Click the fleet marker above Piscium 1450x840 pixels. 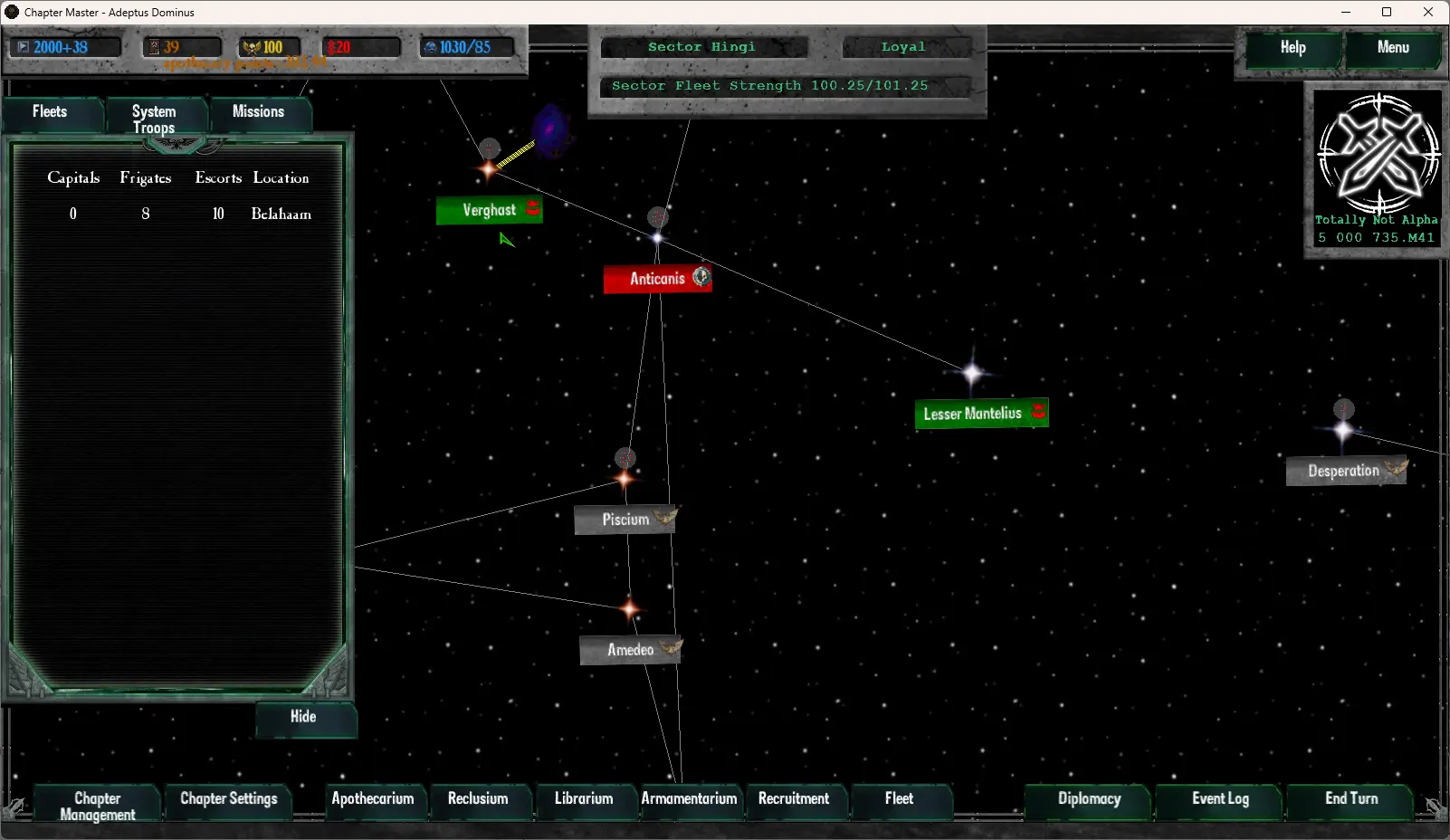pyautogui.click(x=625, y=458)
